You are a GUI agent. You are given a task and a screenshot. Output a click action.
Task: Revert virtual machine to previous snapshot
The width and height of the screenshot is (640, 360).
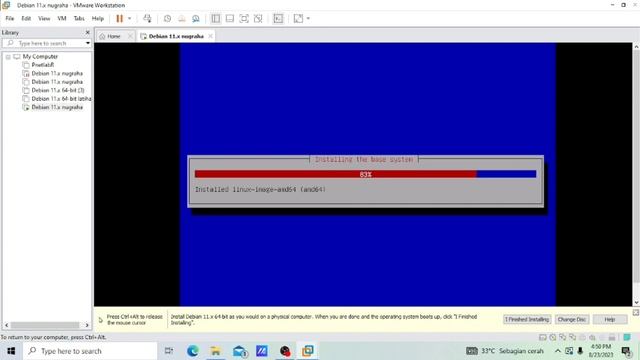(x=182, y=18)
